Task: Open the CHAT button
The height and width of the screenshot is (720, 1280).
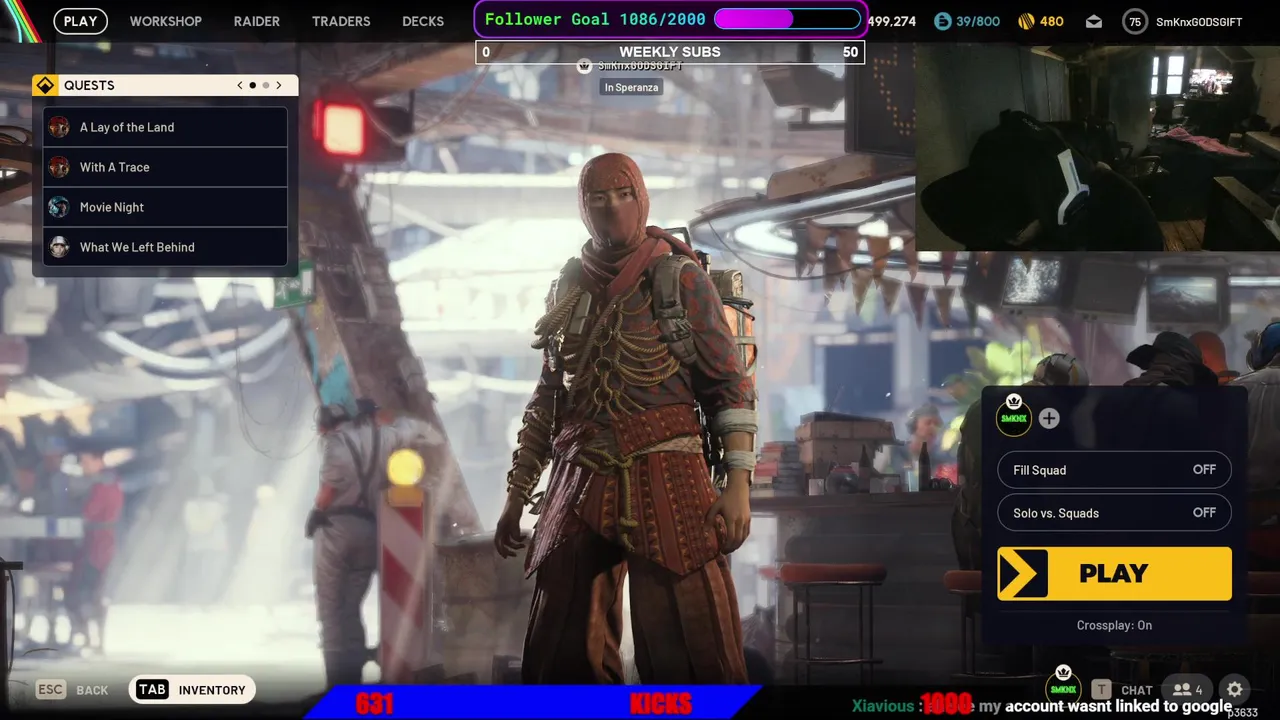Action: (1137, 690)
